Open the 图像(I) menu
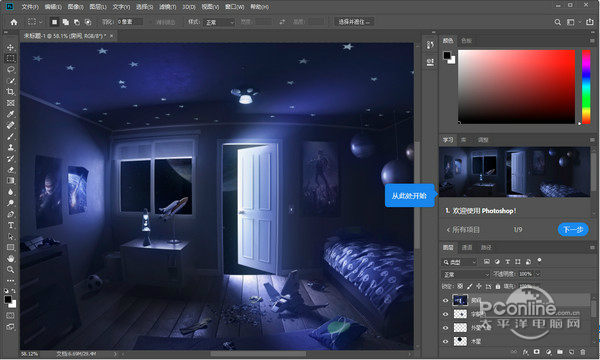Image resolution: width=600 pixels, height=360 pixels. (x=75, y=7)
